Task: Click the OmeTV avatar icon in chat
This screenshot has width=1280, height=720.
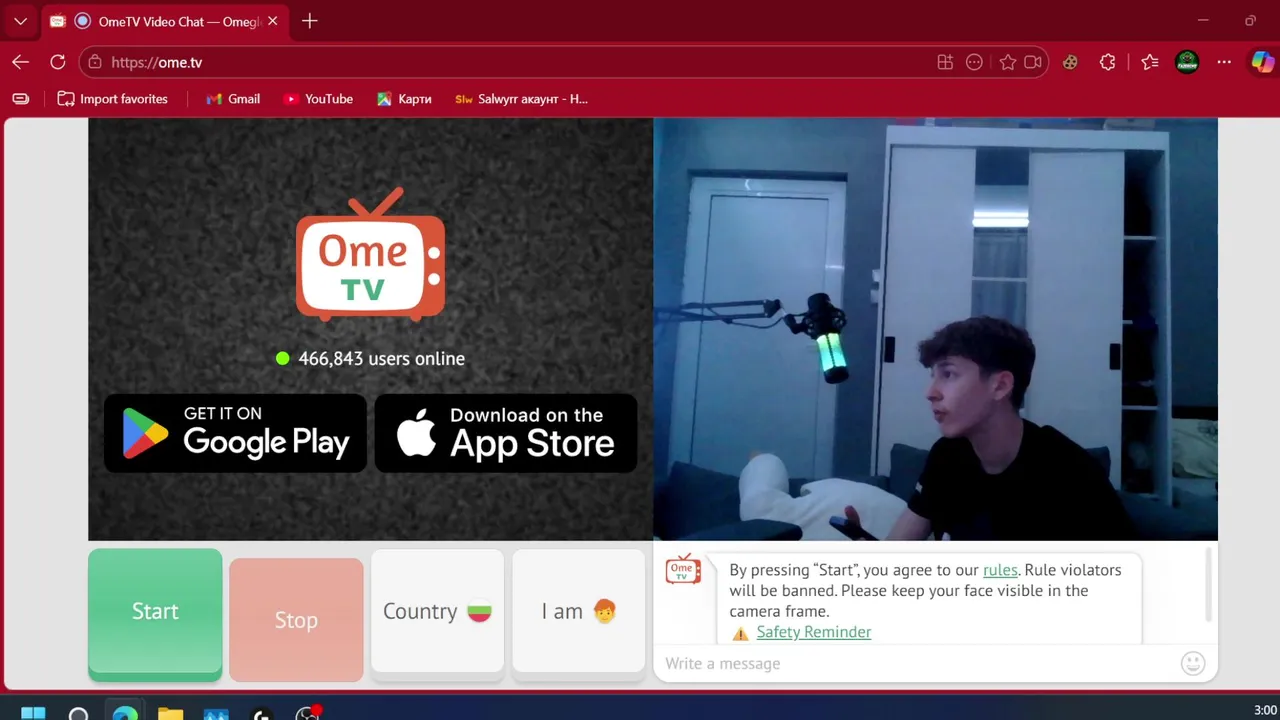Action: [683, 569]
